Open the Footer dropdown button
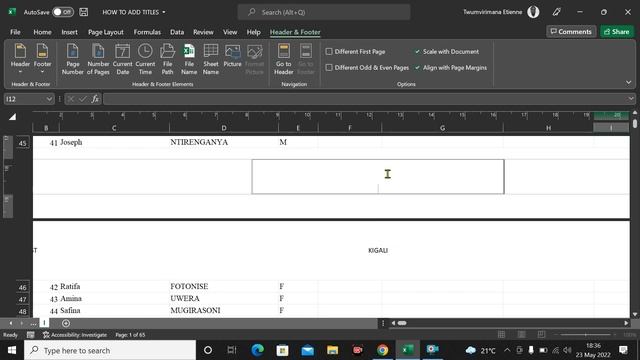Screen dimensions: 640x360 [x=42, y=59]
